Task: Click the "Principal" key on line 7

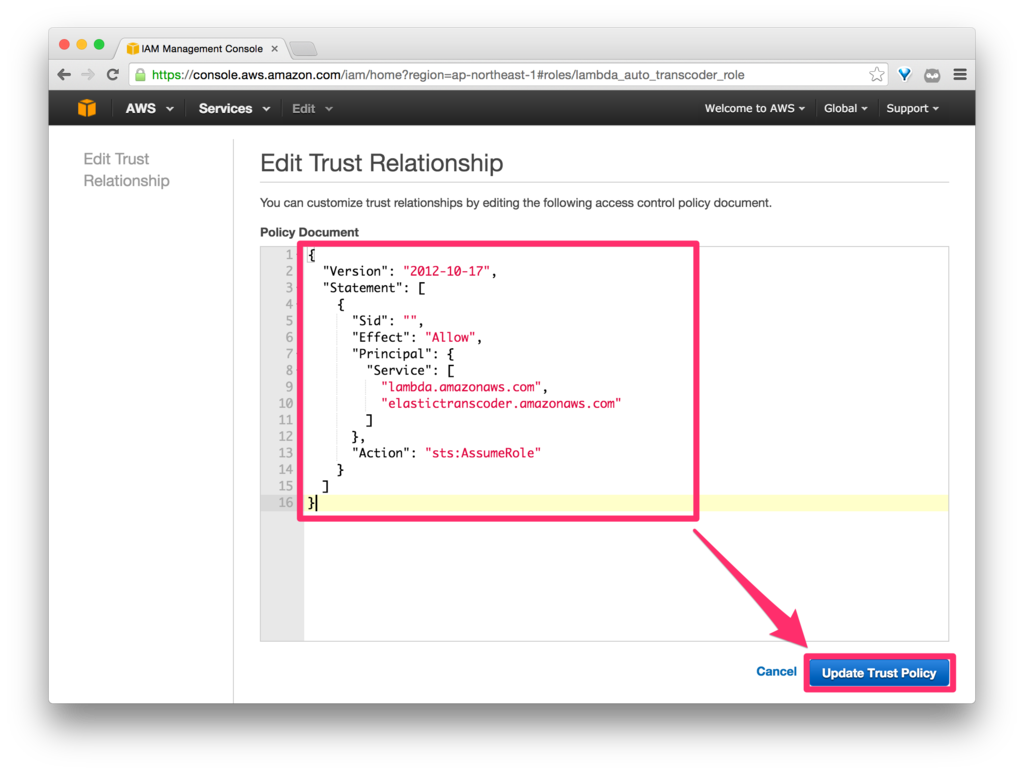Action: pyautogui.click(x=392, y=354)
